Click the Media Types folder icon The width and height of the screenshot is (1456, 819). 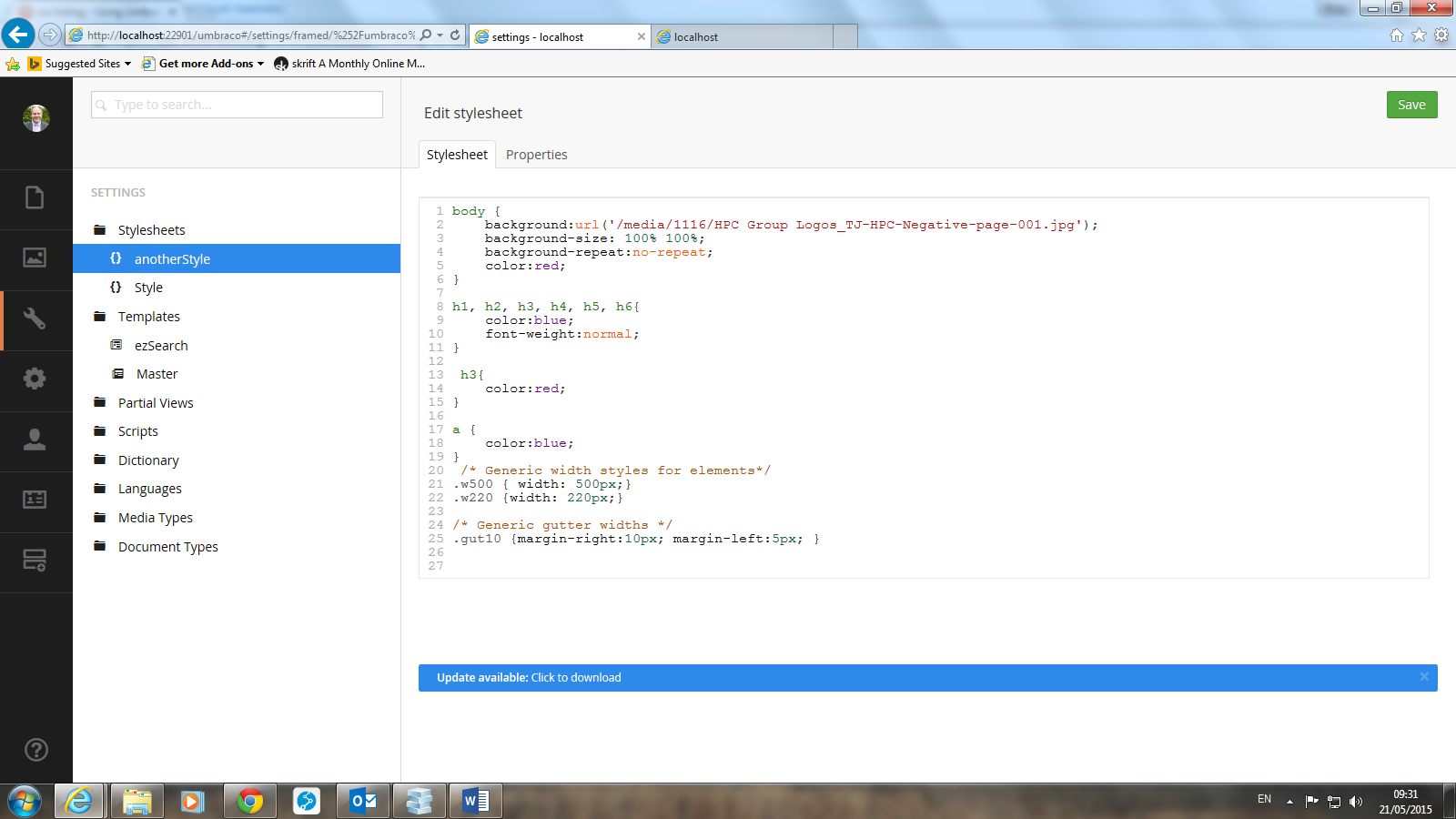(100, 518)
